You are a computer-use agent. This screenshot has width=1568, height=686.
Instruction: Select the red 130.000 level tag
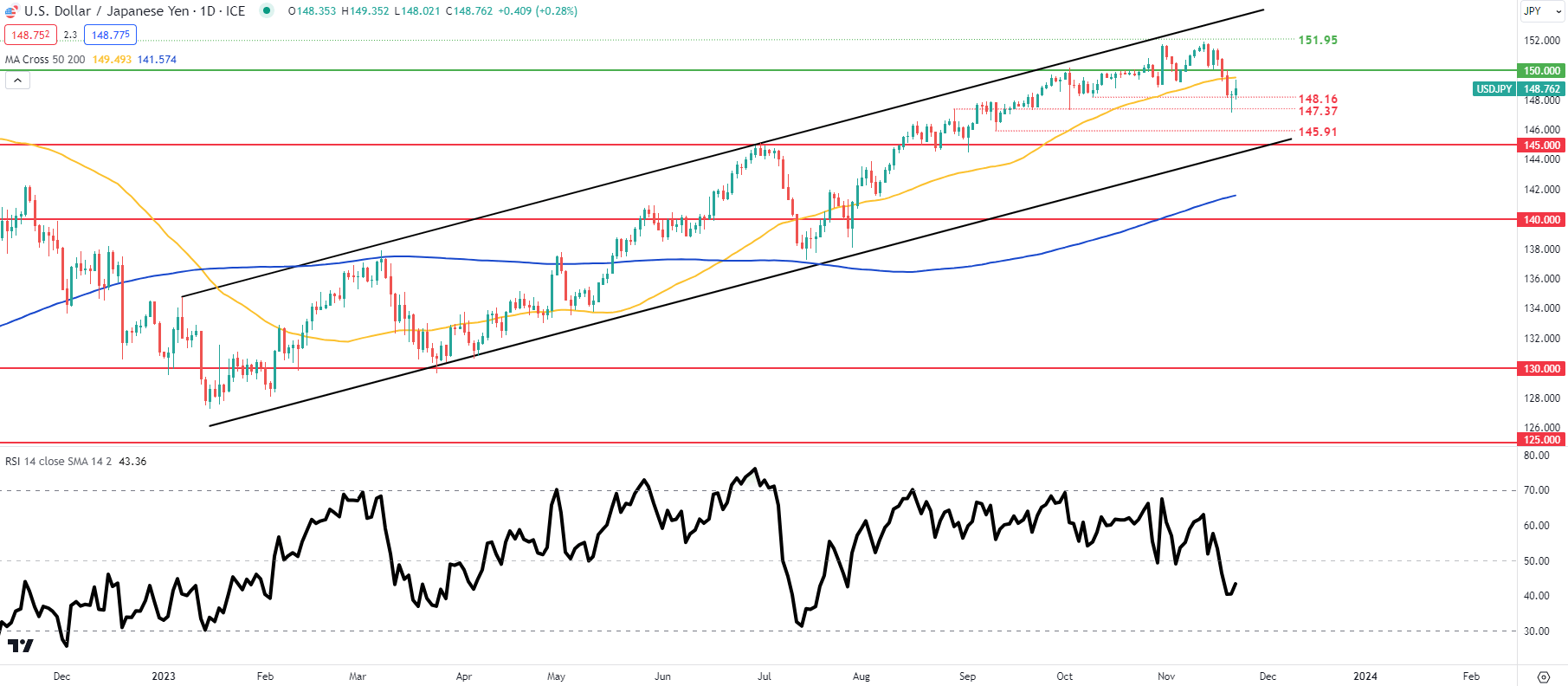1542,369
